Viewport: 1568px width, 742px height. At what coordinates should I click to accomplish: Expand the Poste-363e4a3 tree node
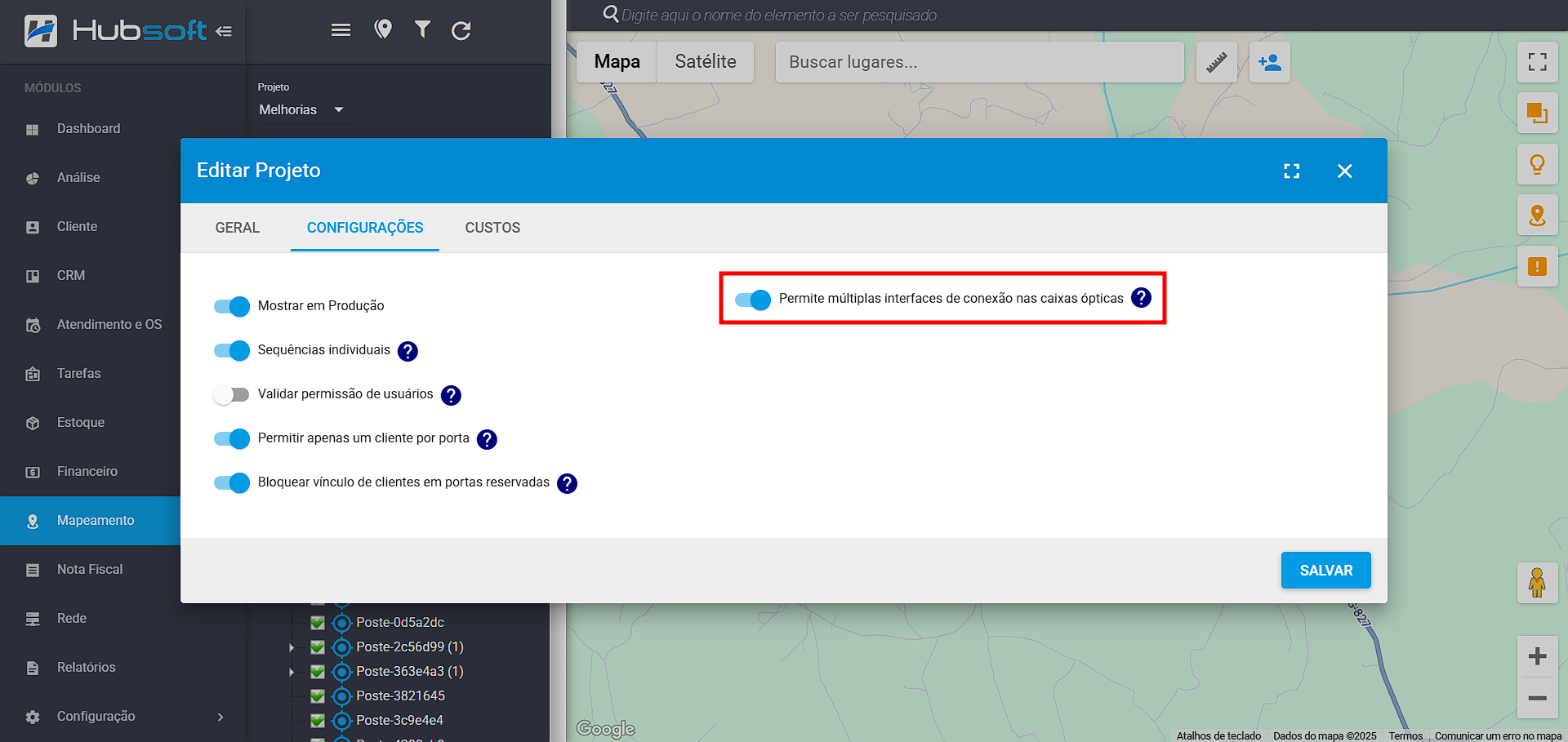click(x=292, y=672)
